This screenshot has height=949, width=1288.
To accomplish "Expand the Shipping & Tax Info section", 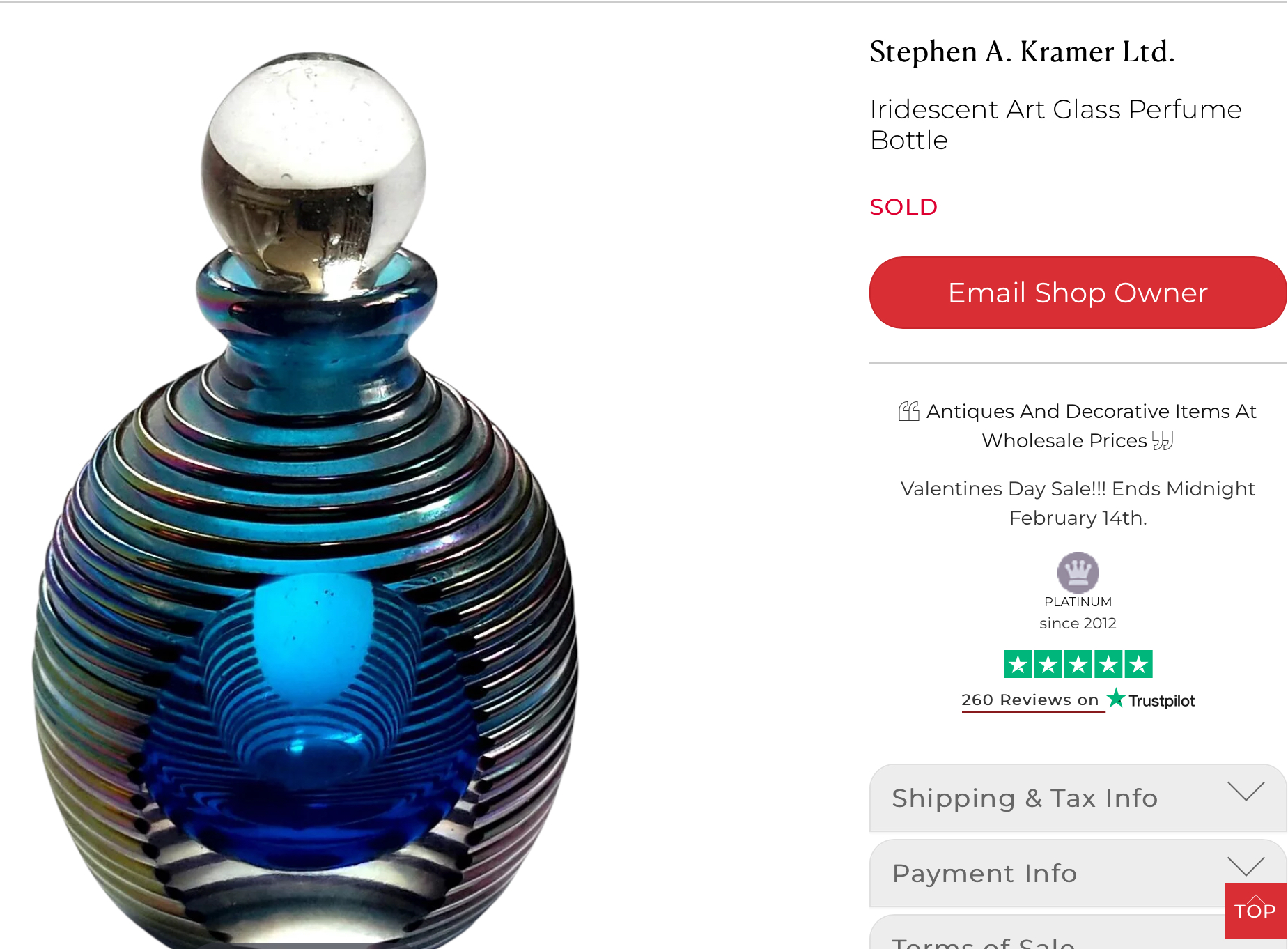I will 1078,798.
